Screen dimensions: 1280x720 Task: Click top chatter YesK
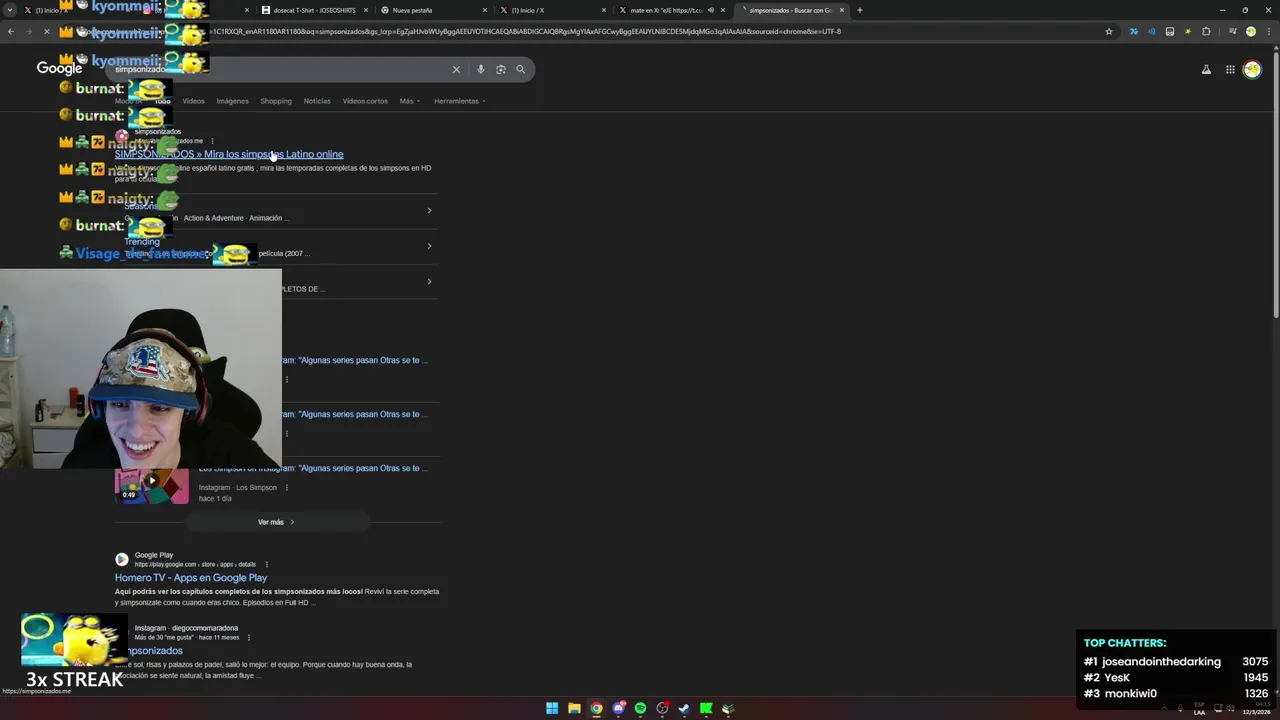[1117, 678]
